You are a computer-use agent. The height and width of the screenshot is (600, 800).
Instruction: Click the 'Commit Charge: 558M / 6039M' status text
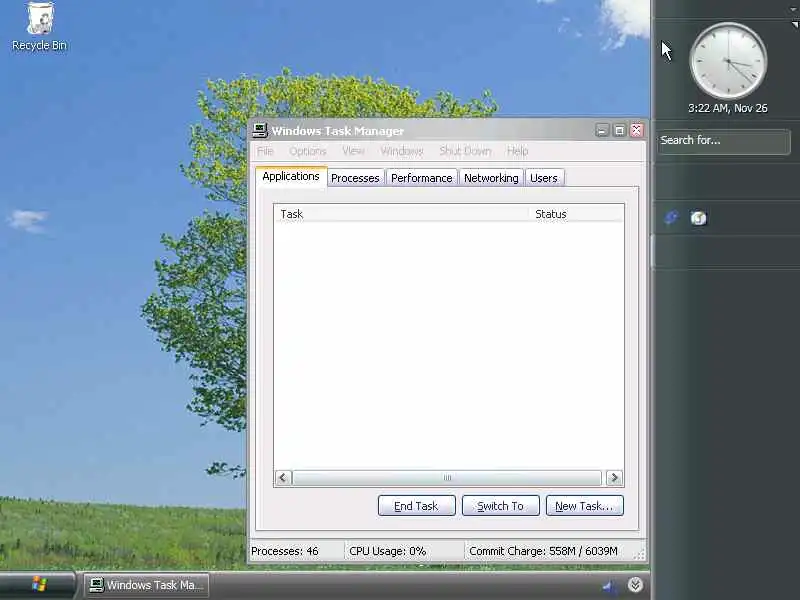(x=543, y=551)
